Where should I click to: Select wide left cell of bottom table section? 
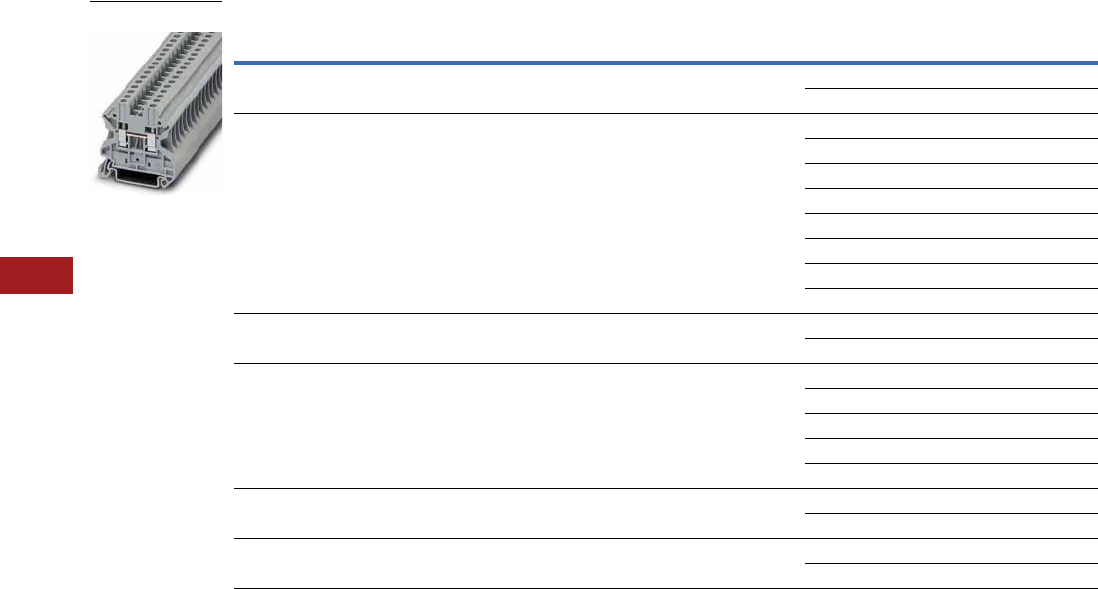pyautogui.click(x=519, y=564)
